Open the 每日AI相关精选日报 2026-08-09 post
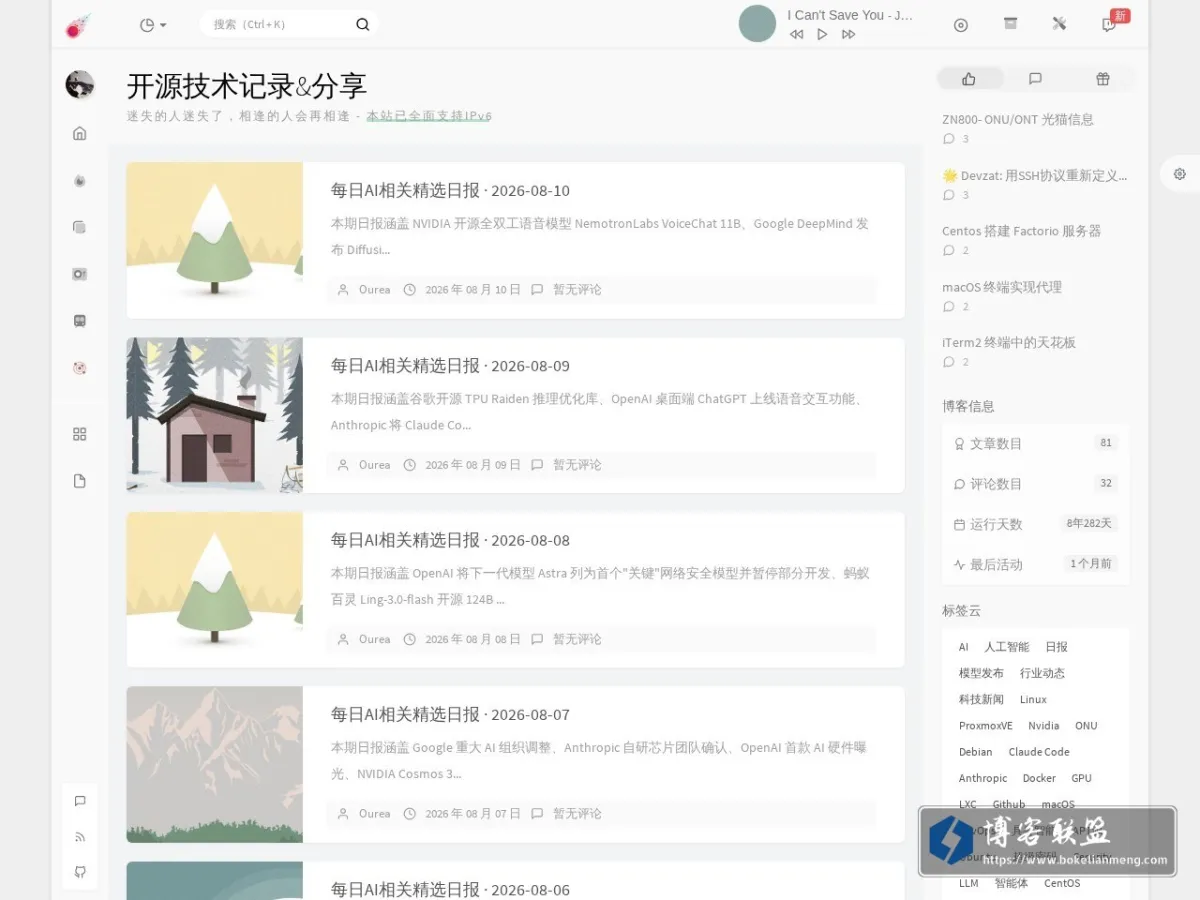This screenshot has width=1200, height=900. [450, 366]
